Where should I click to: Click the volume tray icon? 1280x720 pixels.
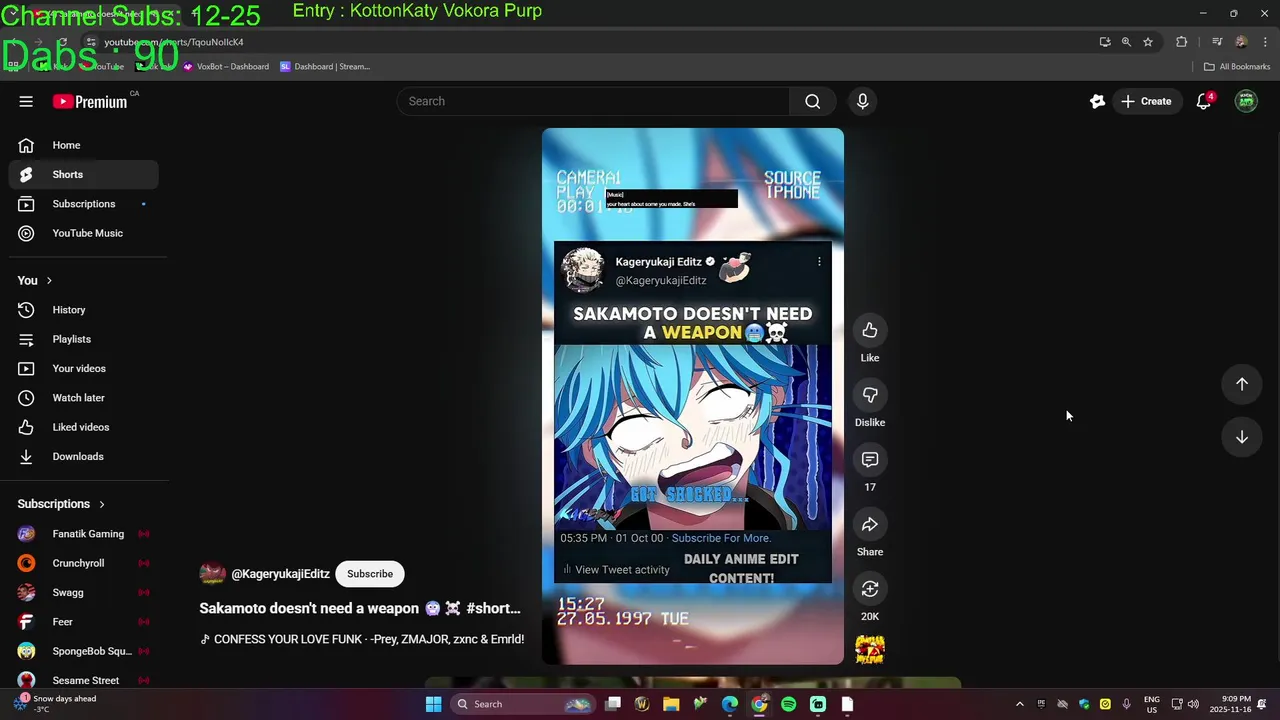coord(1193,704)
